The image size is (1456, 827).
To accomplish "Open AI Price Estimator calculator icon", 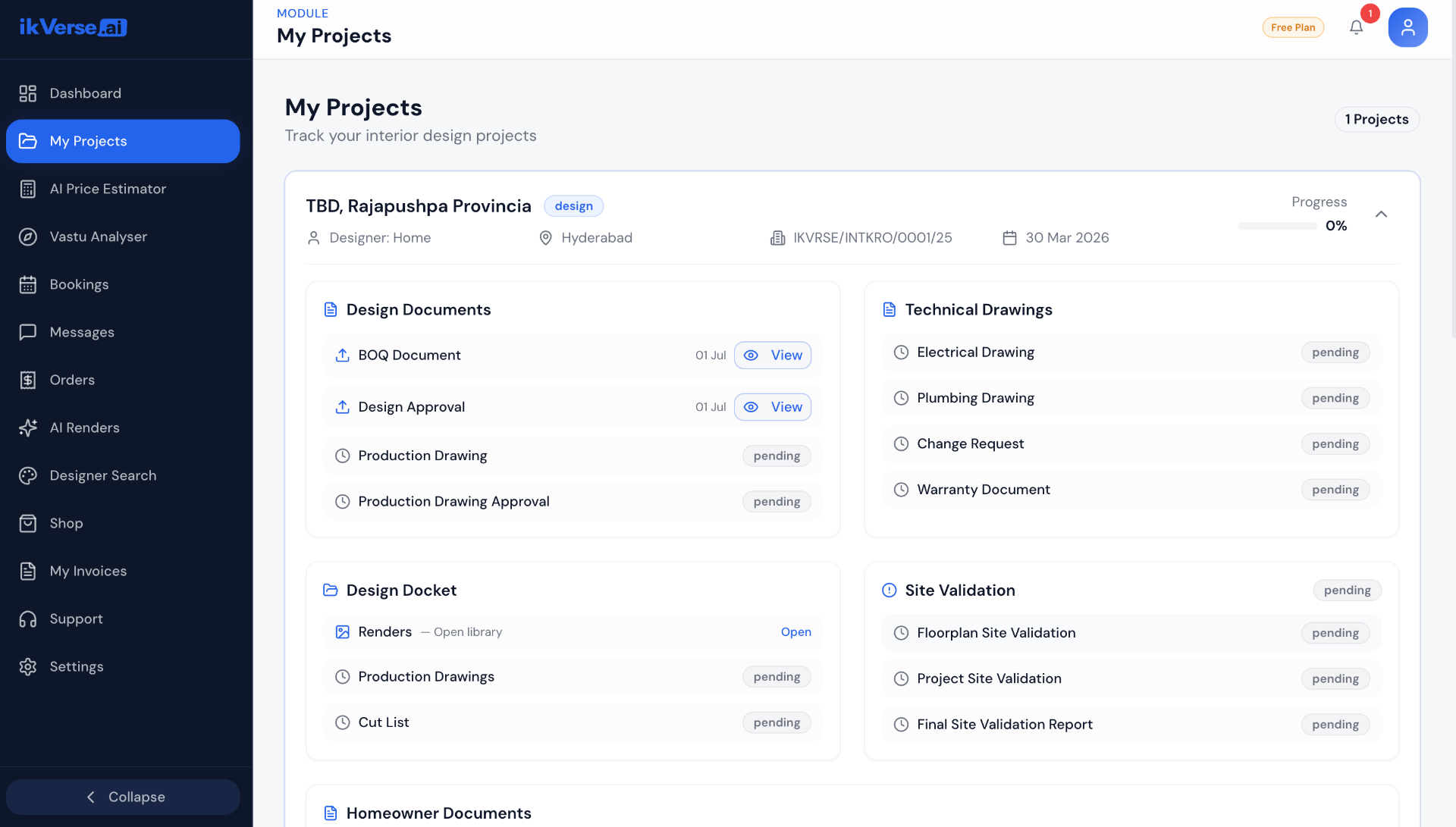I will [x=28, y=189].
